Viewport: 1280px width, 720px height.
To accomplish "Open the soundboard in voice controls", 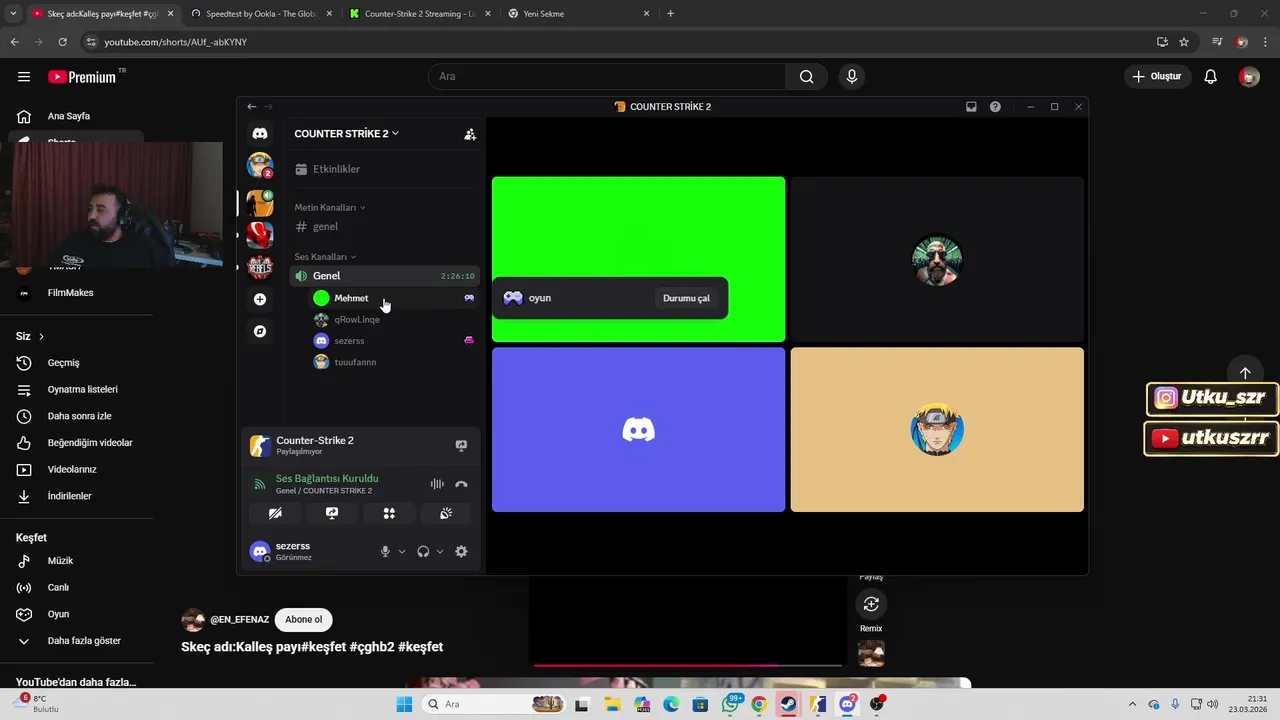I will [446, 513].
